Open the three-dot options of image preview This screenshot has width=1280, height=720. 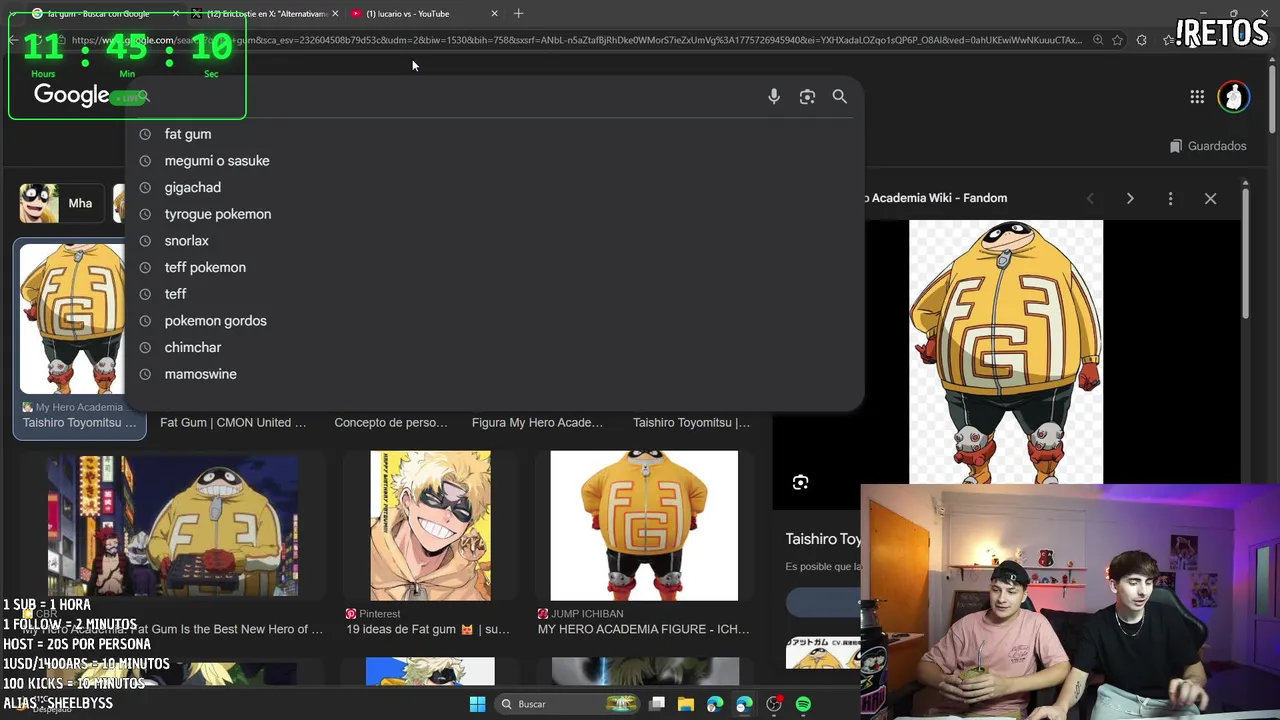point(1170,198)
